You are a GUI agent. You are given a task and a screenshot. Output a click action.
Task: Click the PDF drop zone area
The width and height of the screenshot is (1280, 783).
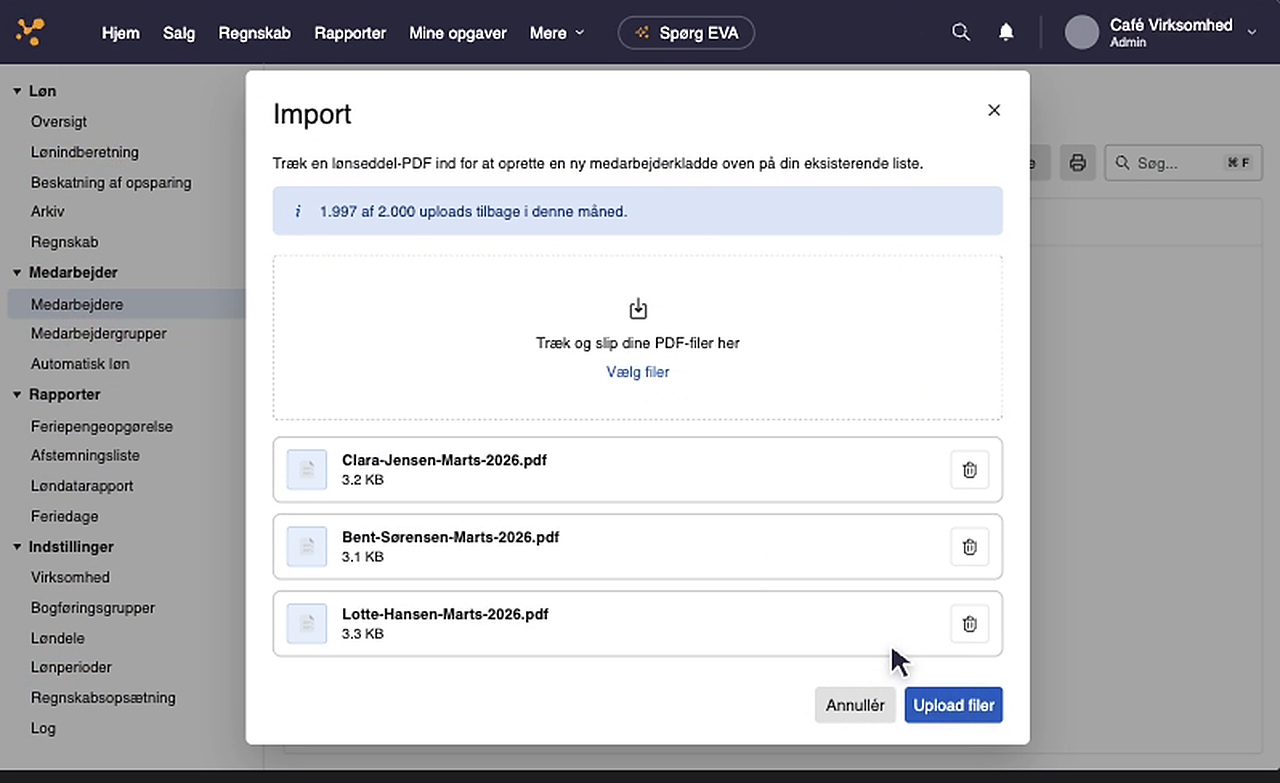638,337
